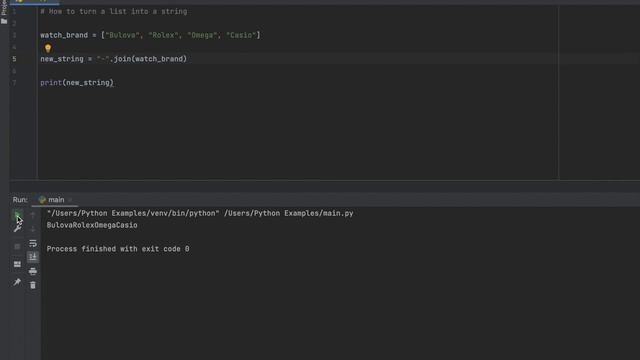Click the join method call on line 5

(x=122, y=59)
